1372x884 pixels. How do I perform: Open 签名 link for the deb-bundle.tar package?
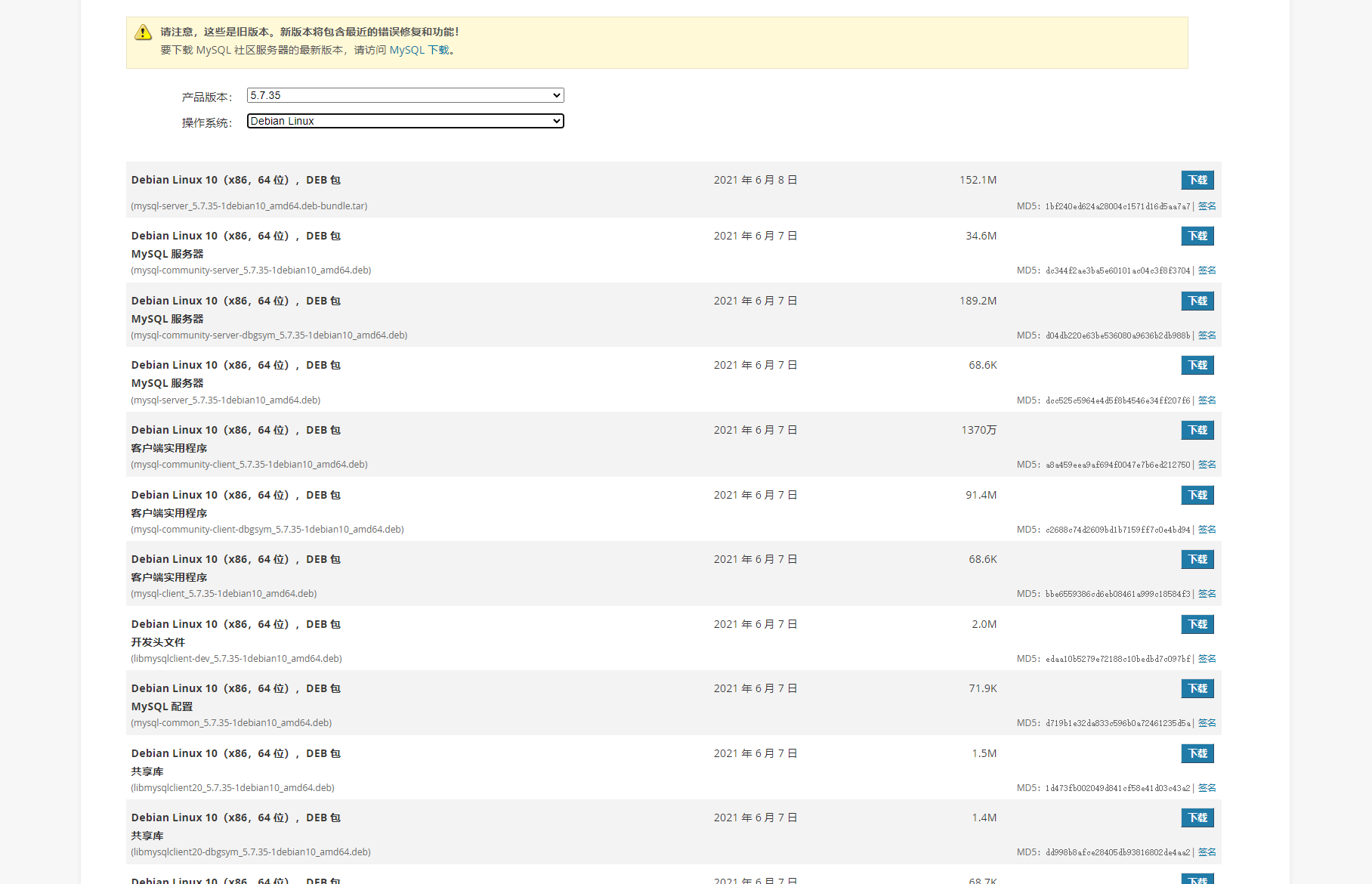(x=1207, y=206)
